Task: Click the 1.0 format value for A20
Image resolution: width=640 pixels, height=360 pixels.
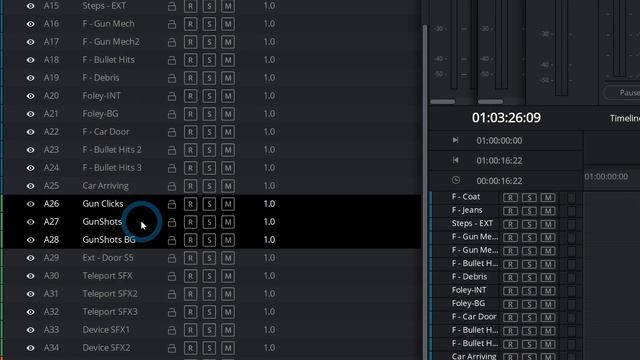Action: coord(269,96)
